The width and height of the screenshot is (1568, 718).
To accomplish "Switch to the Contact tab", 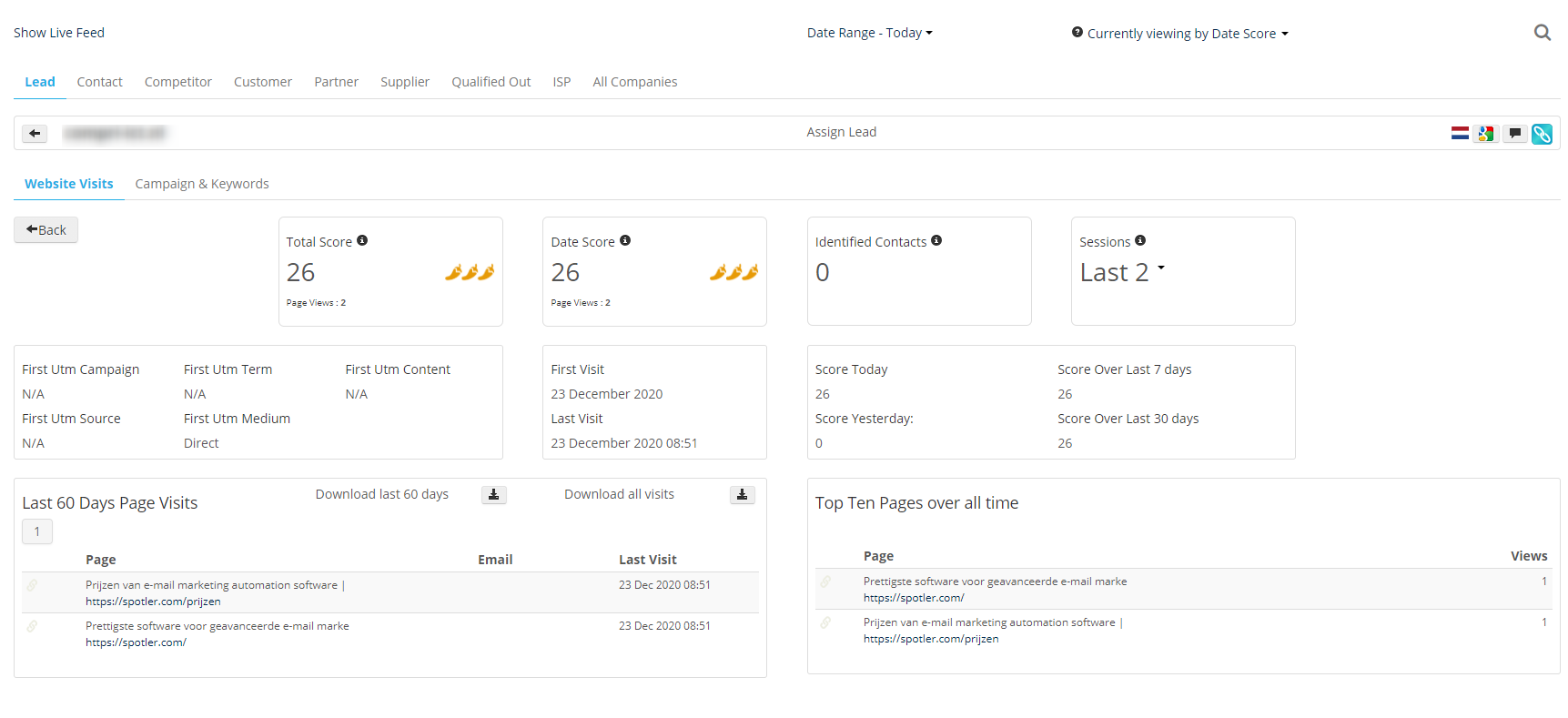I will point(99,82).
